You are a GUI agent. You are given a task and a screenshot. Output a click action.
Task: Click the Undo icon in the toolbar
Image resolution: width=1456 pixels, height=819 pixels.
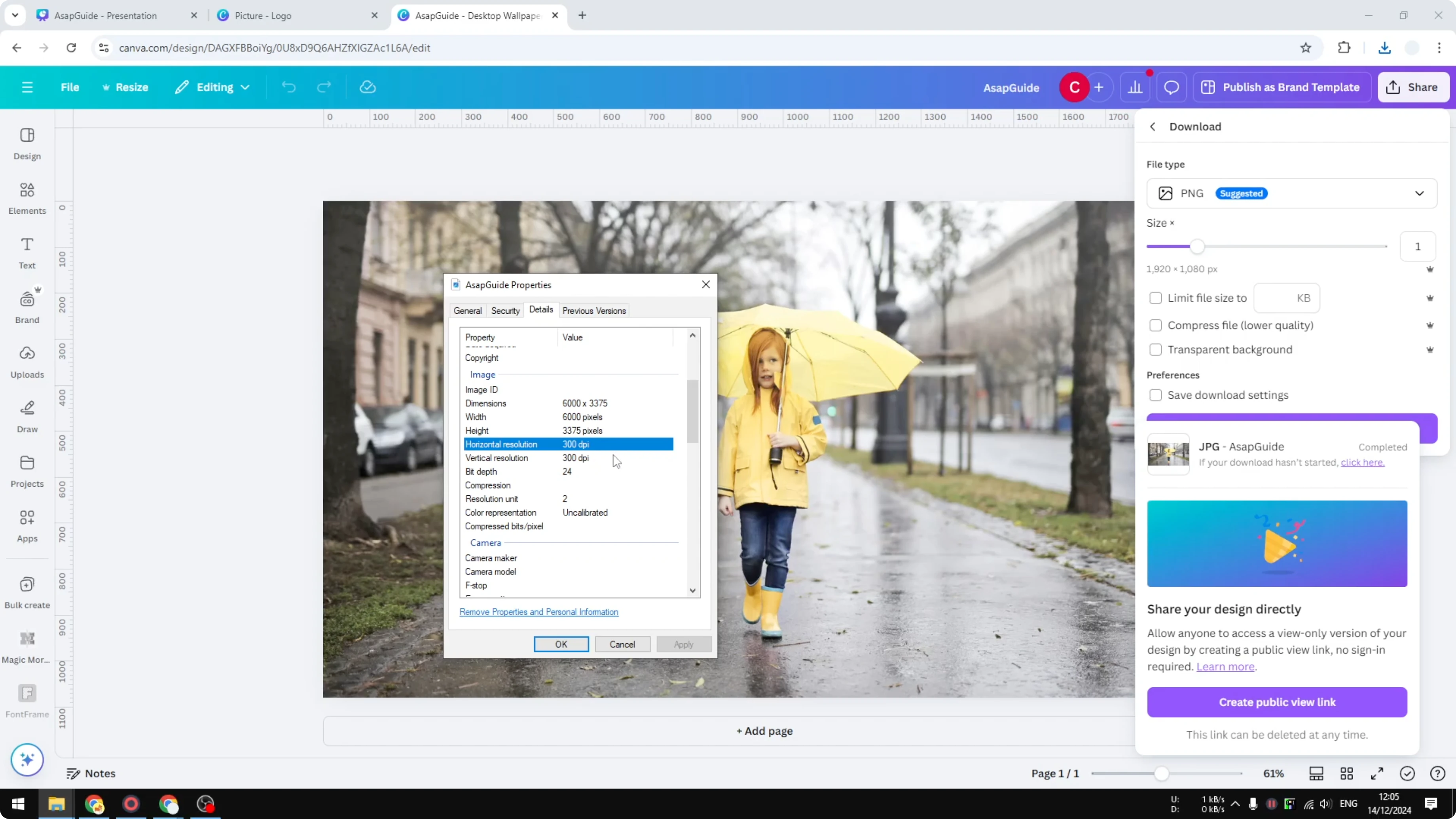(x=288, y=87)
